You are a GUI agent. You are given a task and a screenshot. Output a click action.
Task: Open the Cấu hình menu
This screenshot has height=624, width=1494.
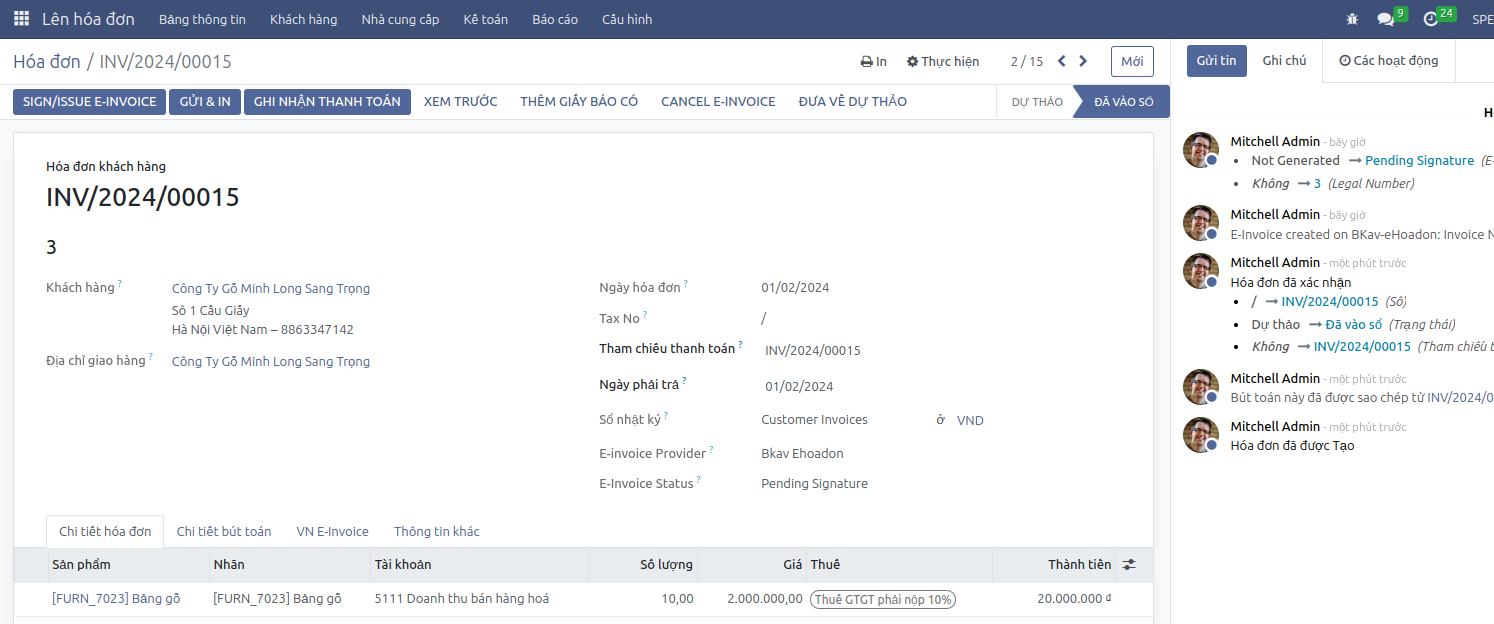(x=627, y=19)
